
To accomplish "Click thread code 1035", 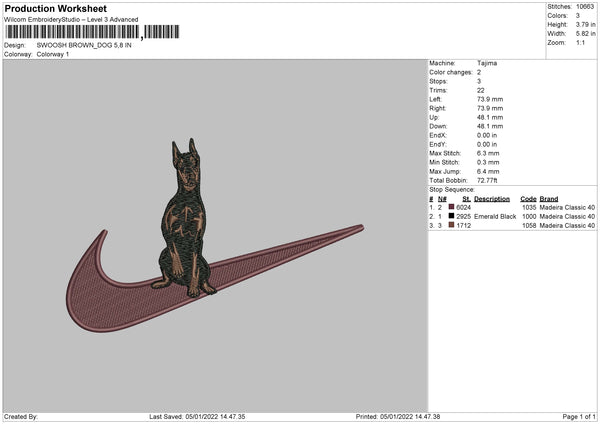I will point(529,207).
